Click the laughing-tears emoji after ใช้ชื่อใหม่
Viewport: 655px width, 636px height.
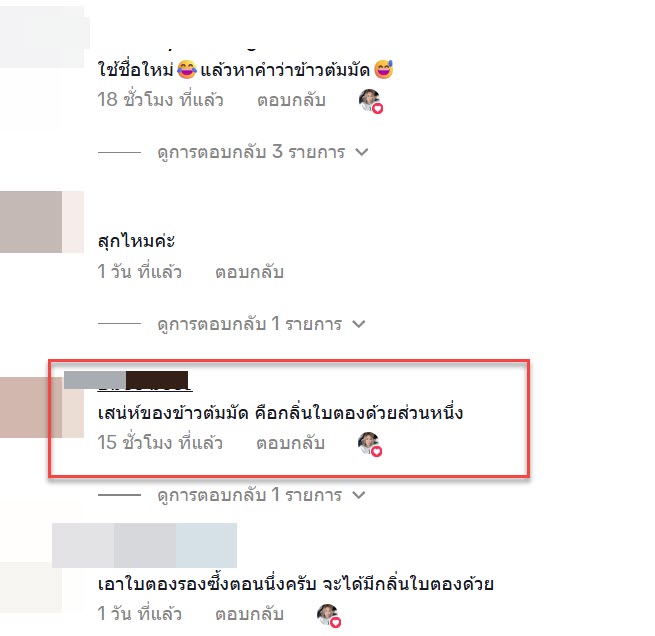click(x=186, y=69)
